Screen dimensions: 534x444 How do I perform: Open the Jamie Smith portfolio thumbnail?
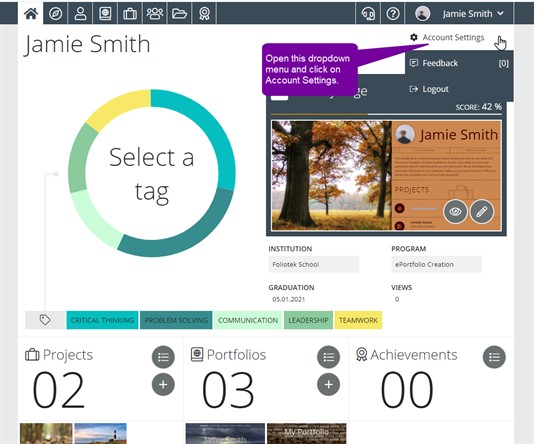point(225,433)
